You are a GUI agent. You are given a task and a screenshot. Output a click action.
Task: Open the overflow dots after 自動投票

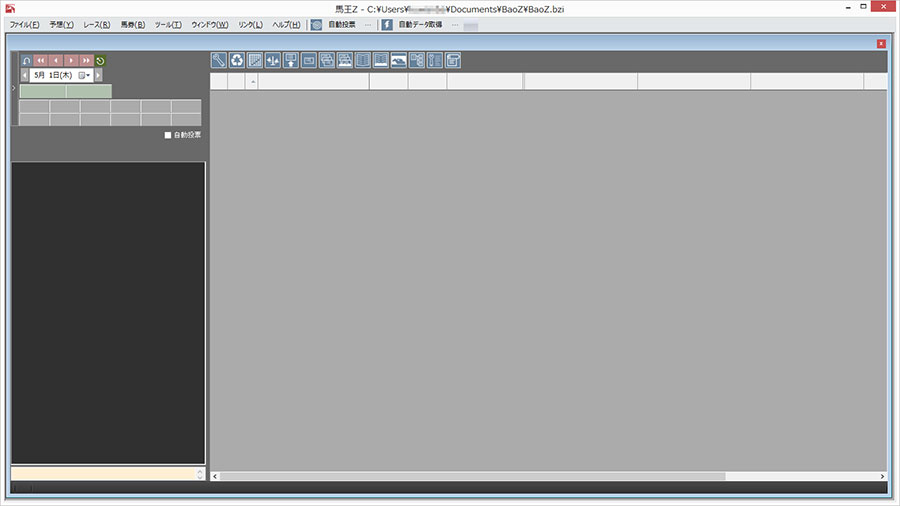(368, 25)
